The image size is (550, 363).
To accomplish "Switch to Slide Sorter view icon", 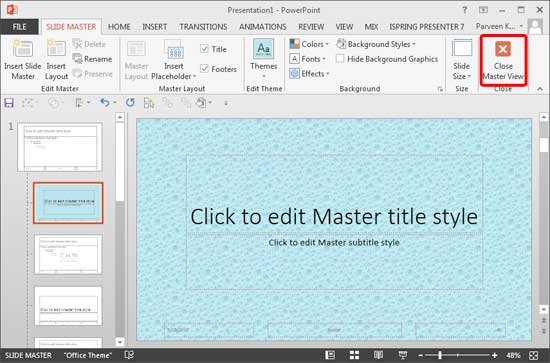I will coord(354,355).
